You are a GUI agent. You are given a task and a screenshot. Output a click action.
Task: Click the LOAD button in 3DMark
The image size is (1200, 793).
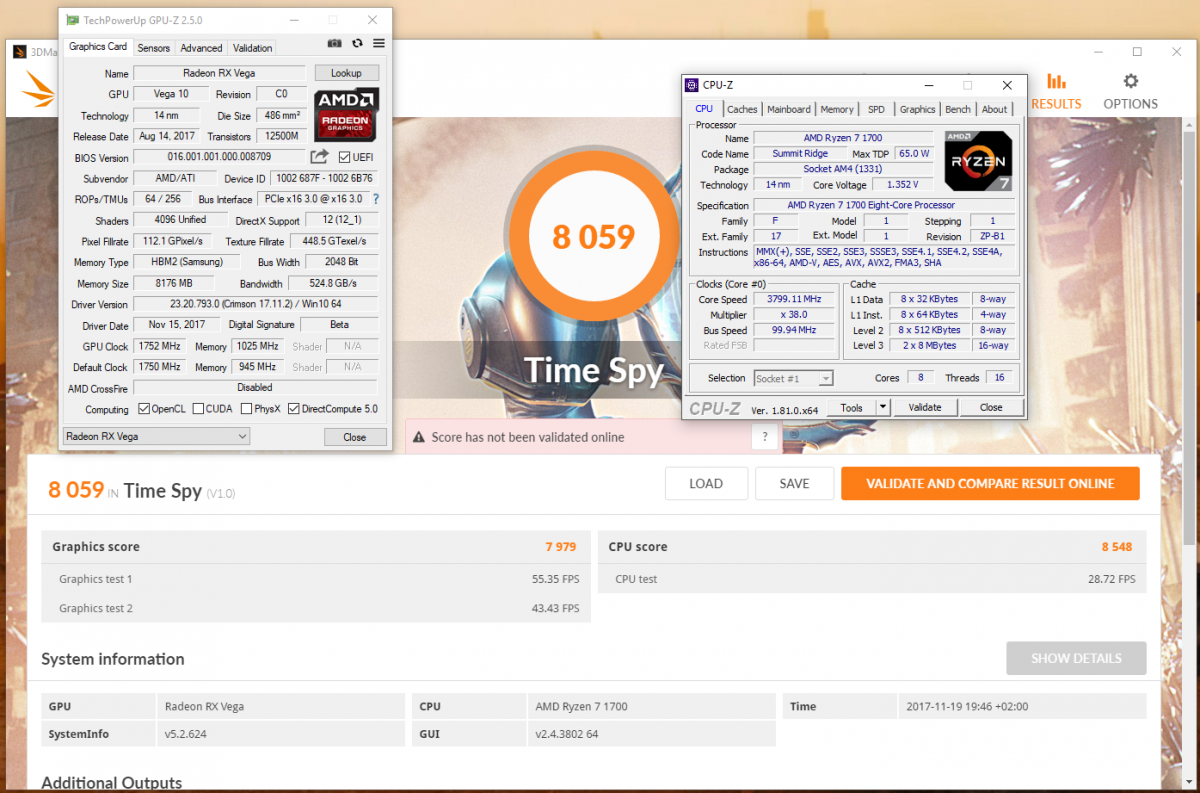[706, 484]
